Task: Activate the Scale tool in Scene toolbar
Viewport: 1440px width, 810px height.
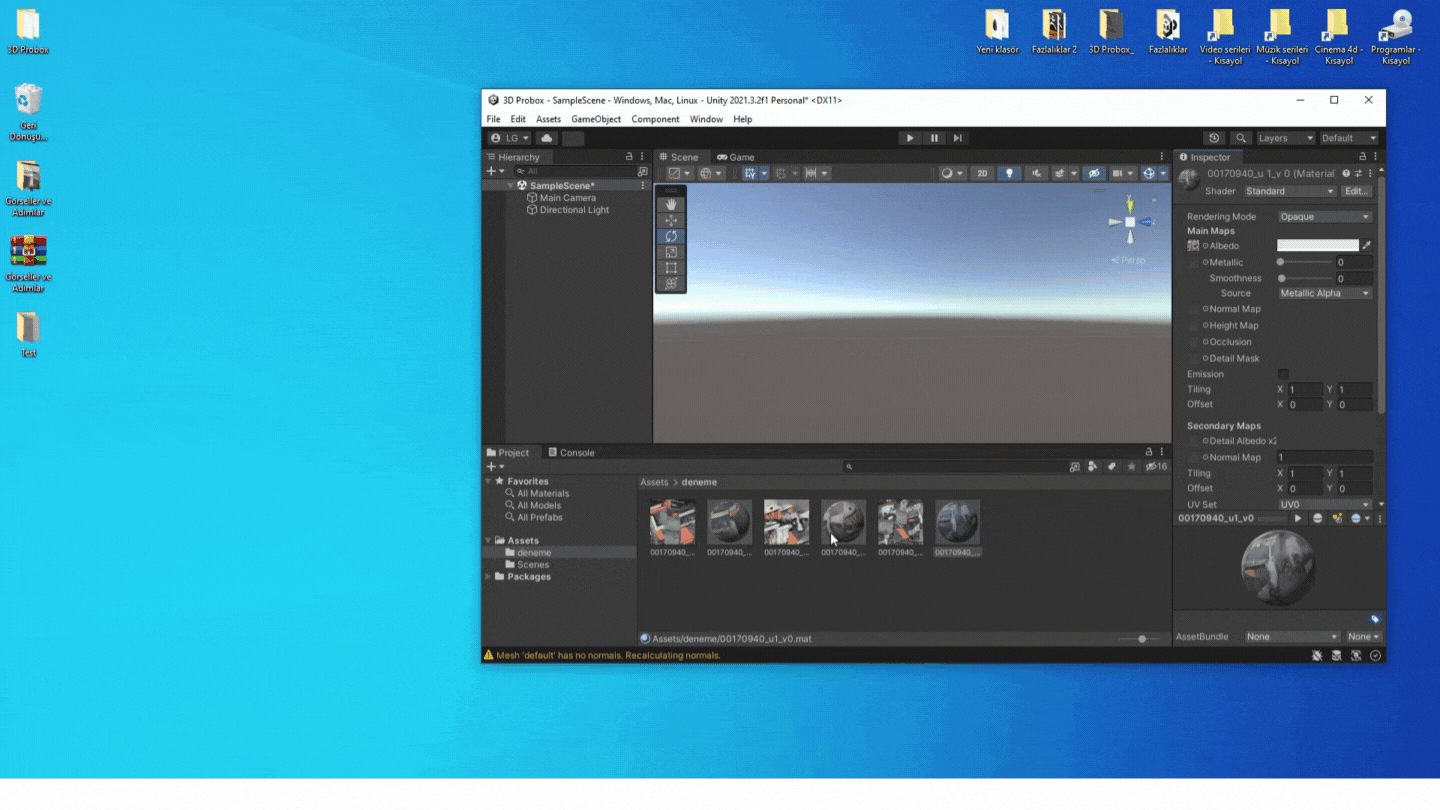Action: [671, 253]
